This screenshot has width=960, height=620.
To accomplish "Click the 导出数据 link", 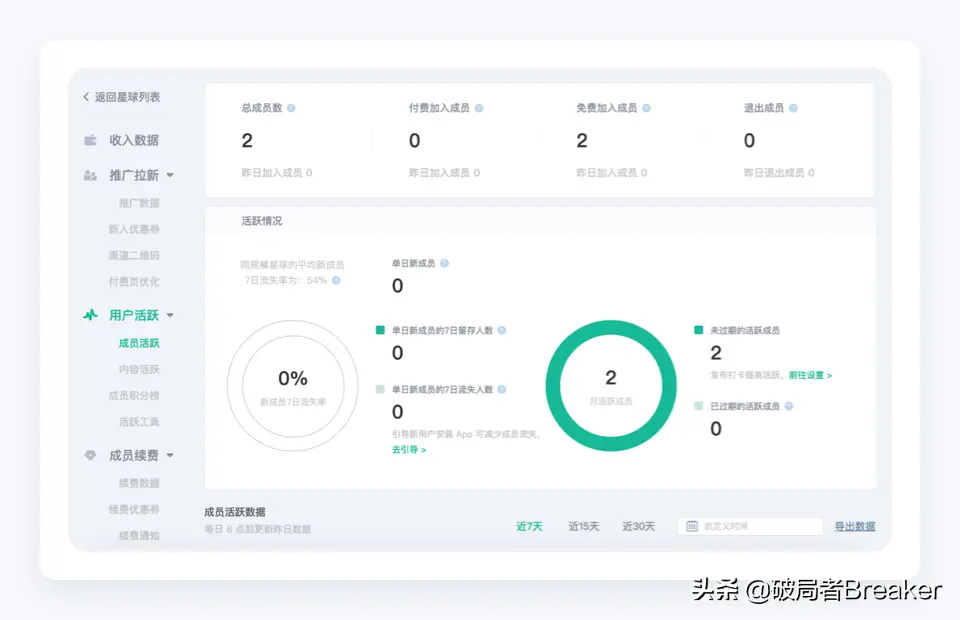I will point(853,526).
